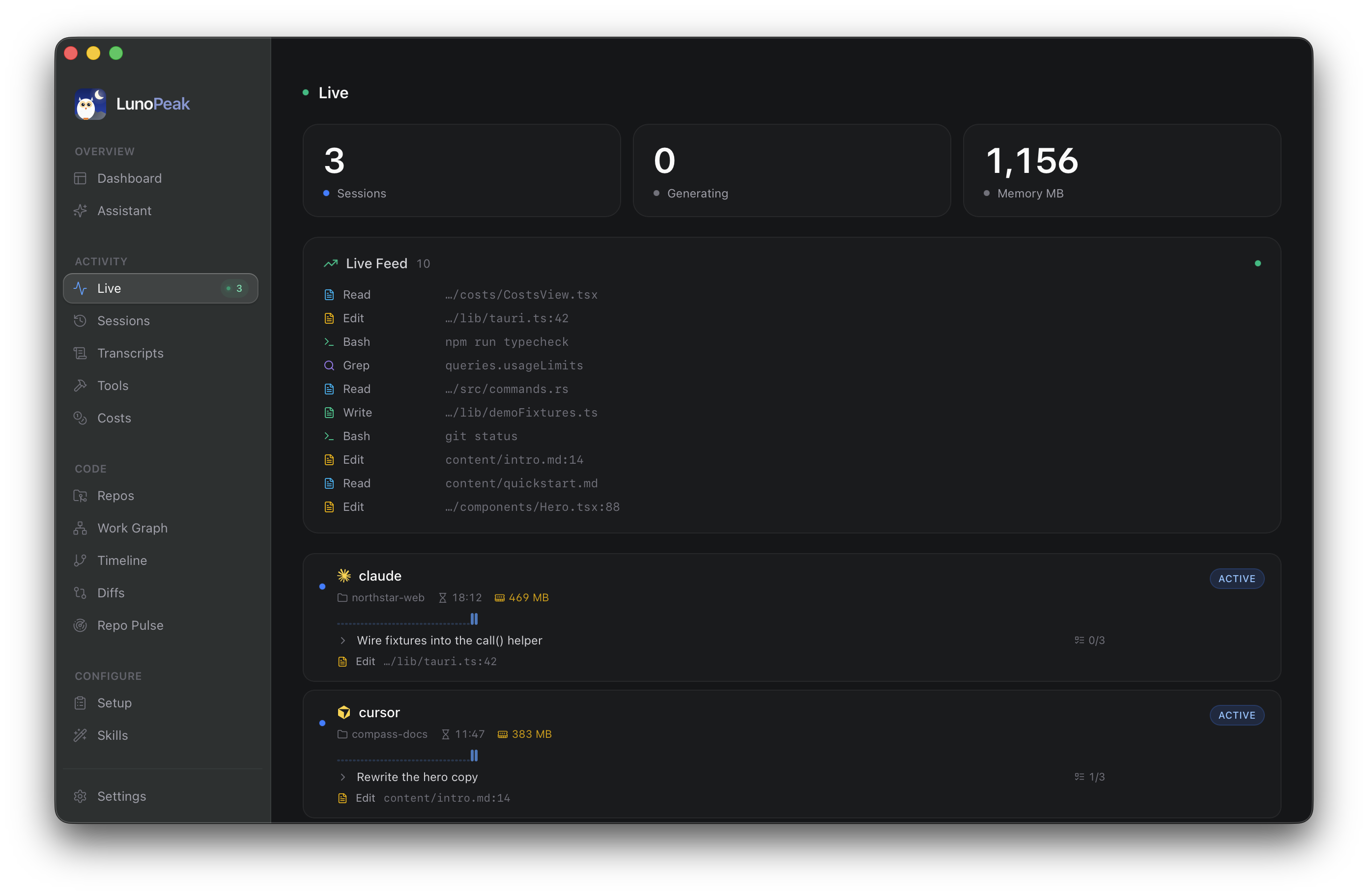Viewport: 1368px width, 896px height.
Task: Click the hourglass icon beside 18:12
Action: (443, 598)
